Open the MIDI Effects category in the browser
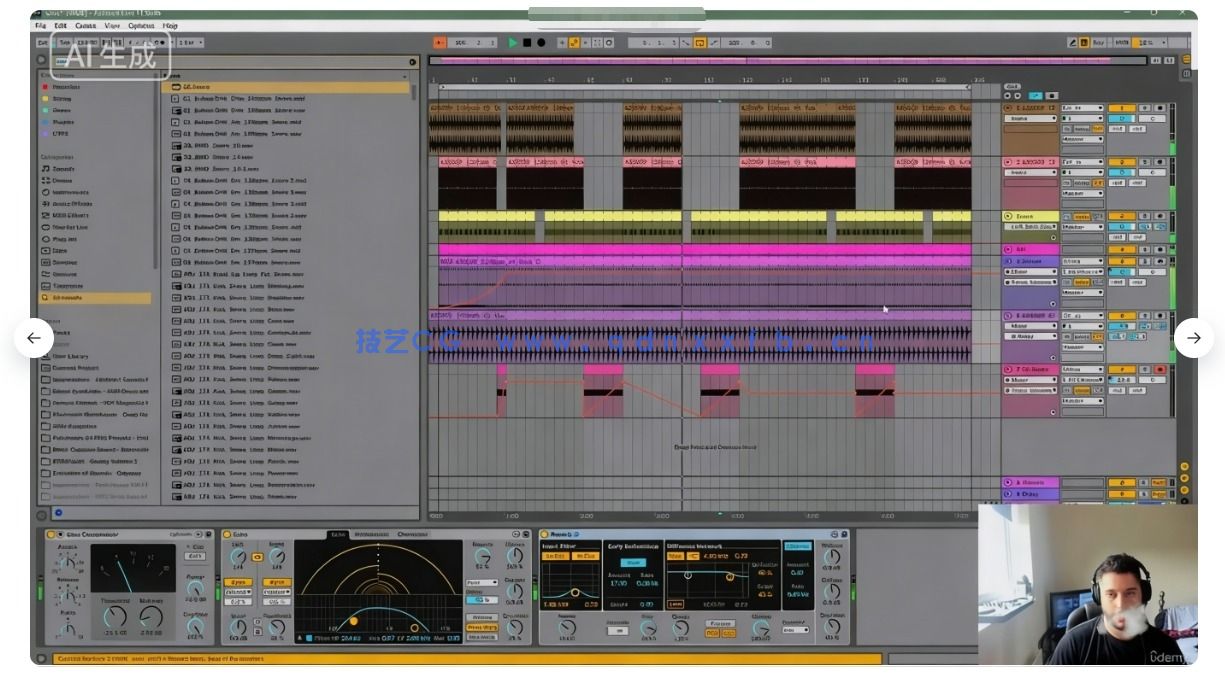Screen dimensions: 1225x684 tap(70, 216)
